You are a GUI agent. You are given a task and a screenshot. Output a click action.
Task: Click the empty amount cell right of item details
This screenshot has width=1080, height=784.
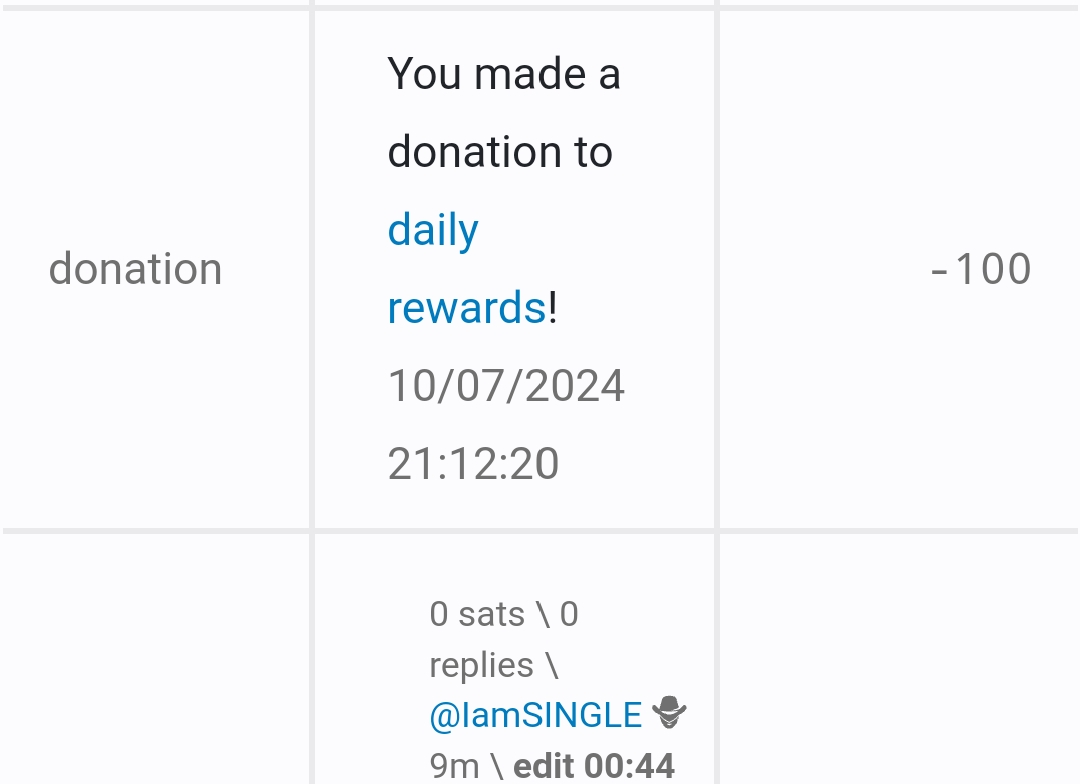pyautogui.click(x=898, y=660)
